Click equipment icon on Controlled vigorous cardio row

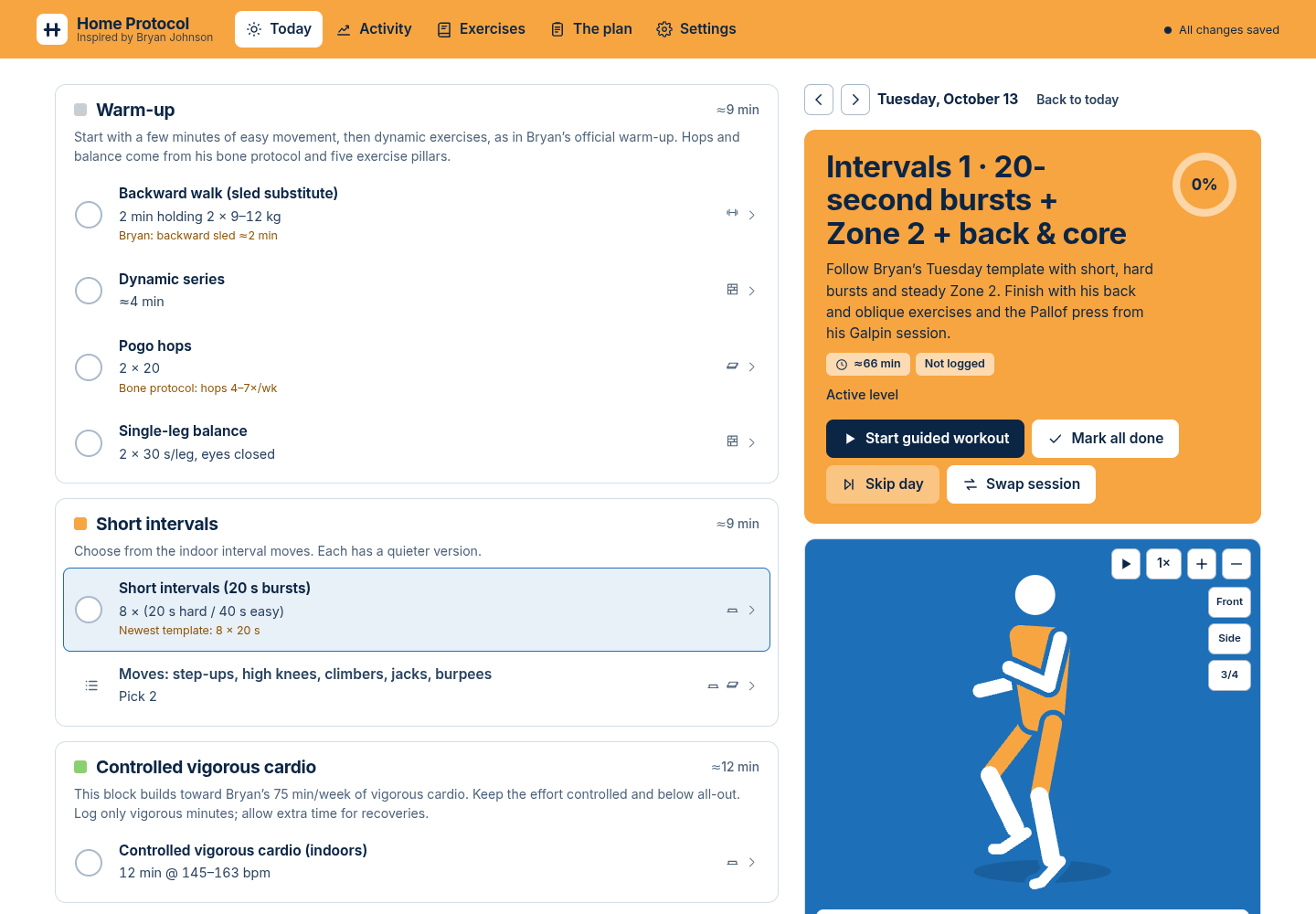click(x=732, y=863)
